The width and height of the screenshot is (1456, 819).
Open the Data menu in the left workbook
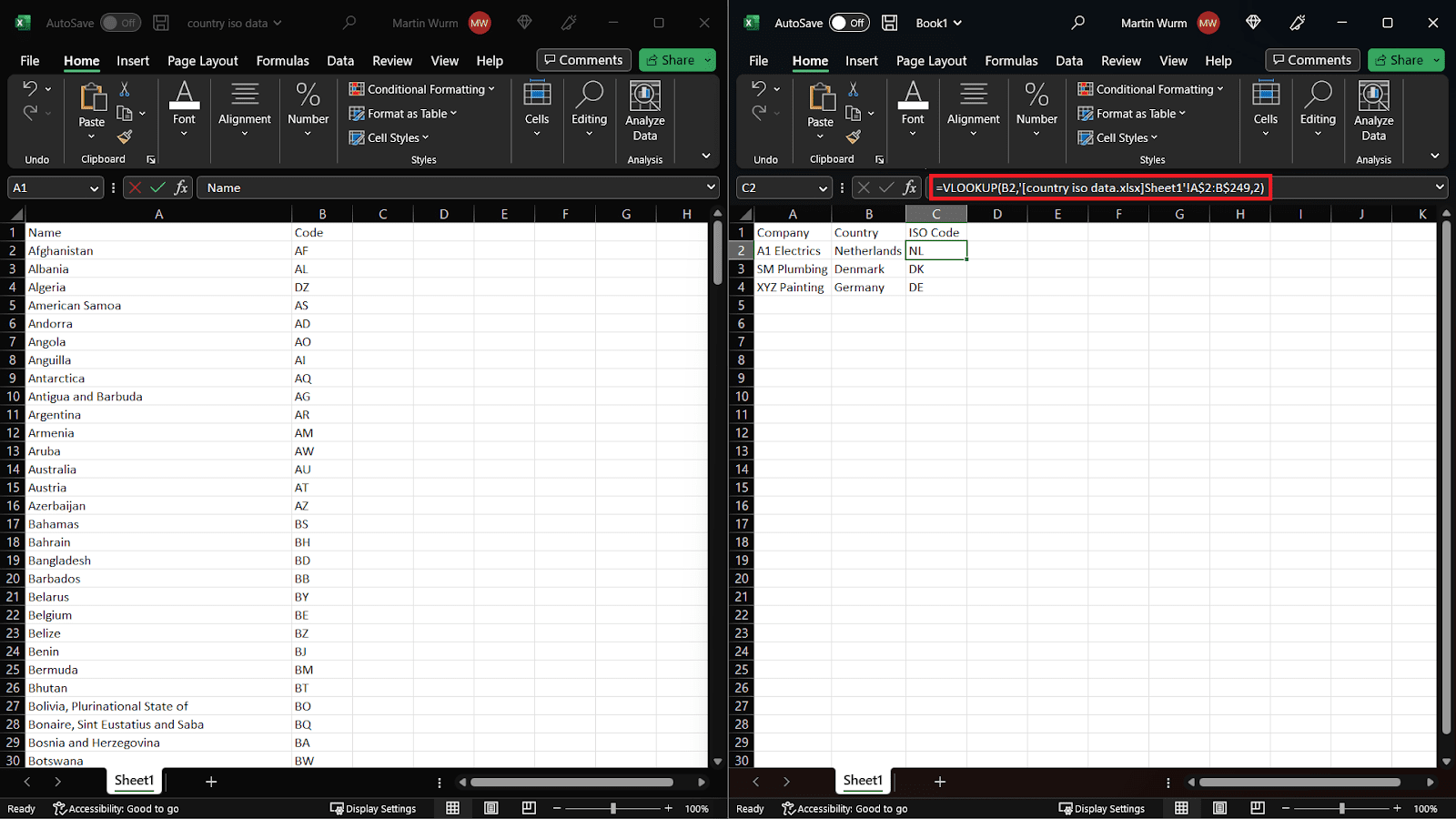coord(339,61)
